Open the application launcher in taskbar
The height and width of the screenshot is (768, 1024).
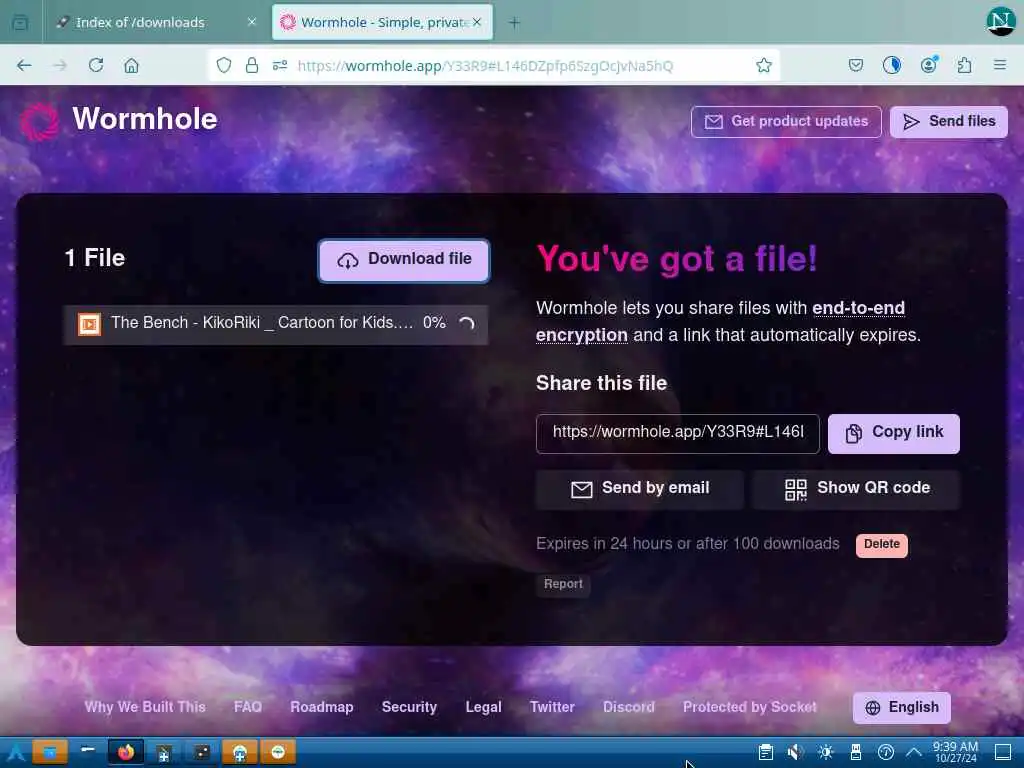14,752
